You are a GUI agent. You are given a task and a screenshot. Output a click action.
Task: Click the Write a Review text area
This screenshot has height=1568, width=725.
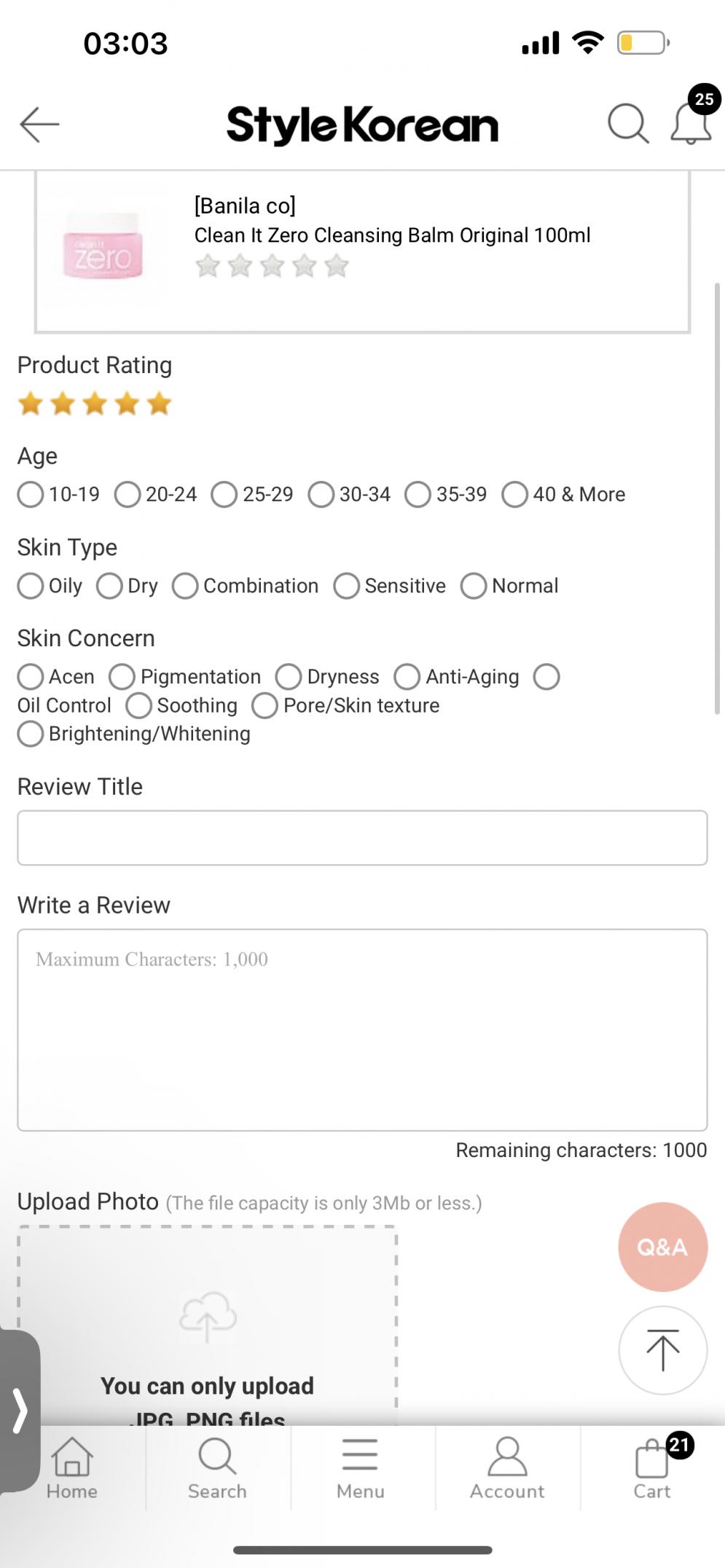362,1030
